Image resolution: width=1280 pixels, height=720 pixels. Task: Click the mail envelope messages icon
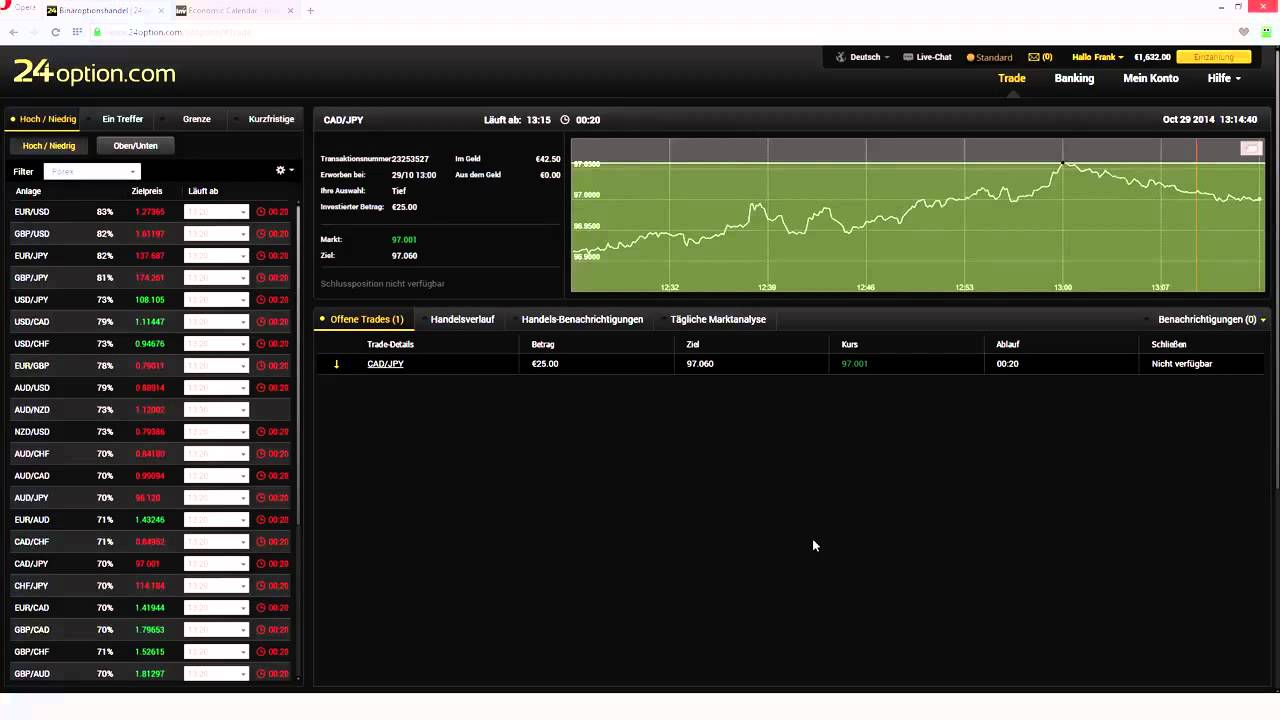coord(1034,57)
